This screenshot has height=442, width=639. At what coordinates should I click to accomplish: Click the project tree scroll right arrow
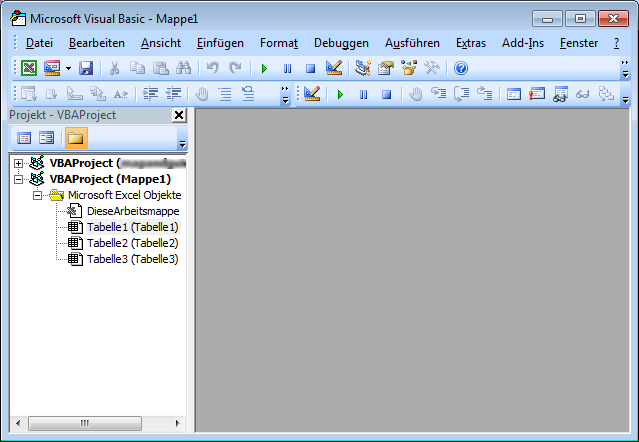pyautogui.click(x=177, y=423)
